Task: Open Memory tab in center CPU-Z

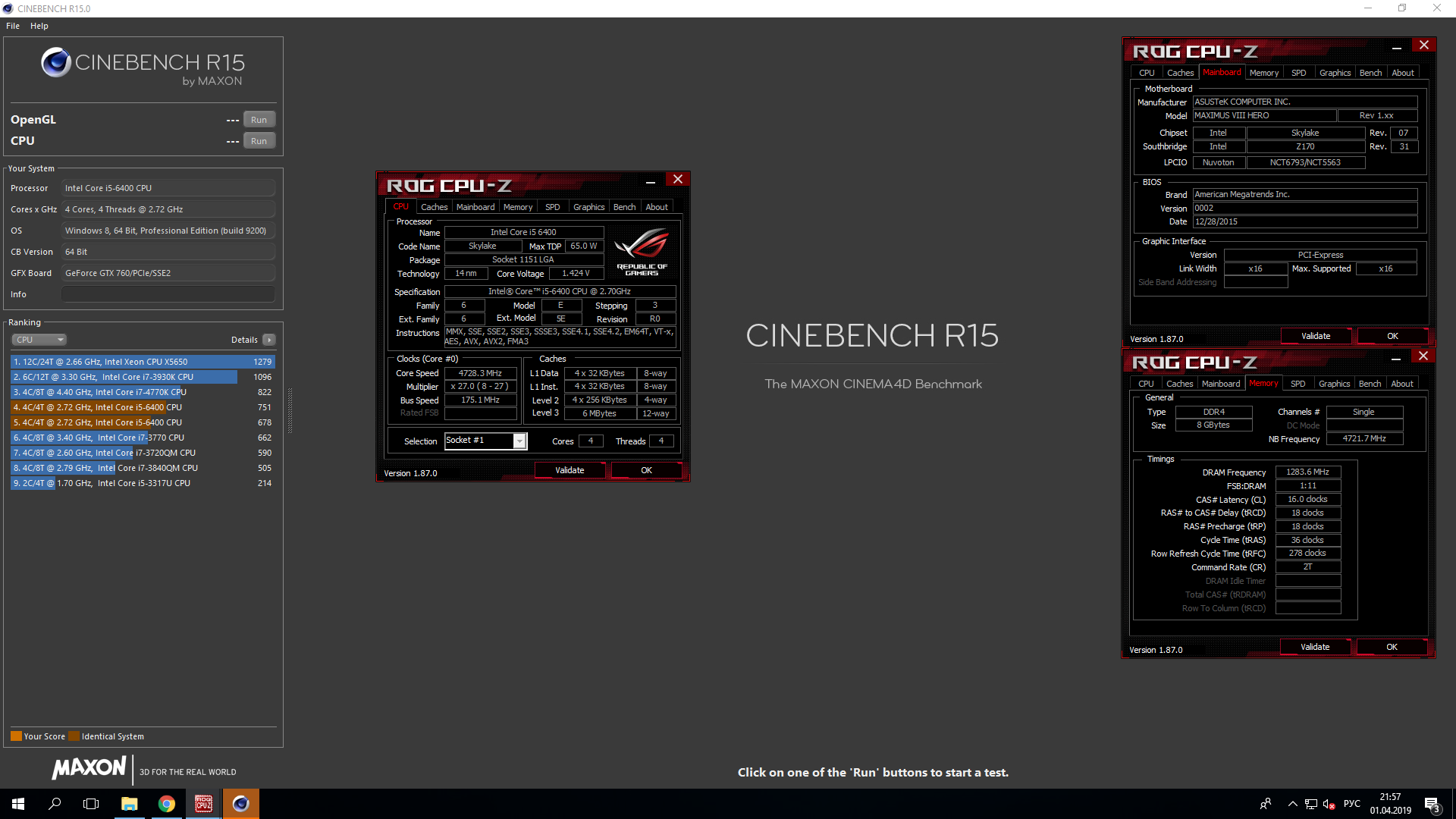Action: click(x=518, y=207)
